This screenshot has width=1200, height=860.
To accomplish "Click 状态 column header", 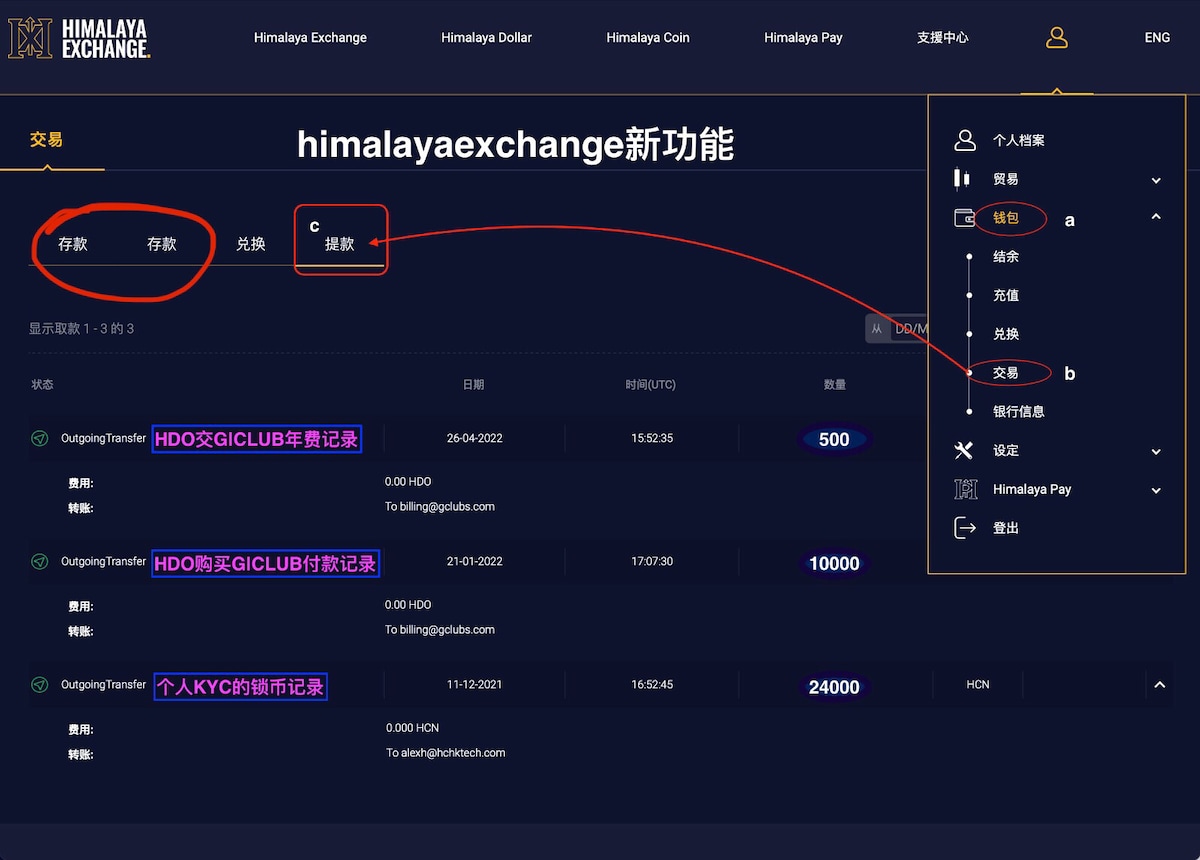I will pos(42,385).
